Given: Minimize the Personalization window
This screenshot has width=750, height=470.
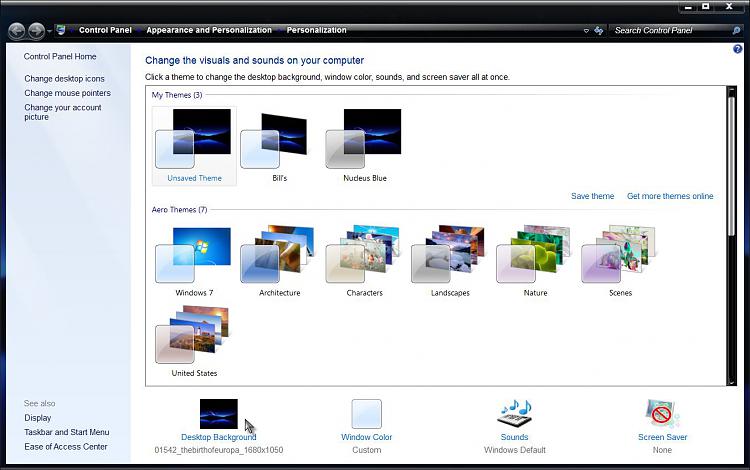Looking at the screenshot, I should (x=688, y=7).
